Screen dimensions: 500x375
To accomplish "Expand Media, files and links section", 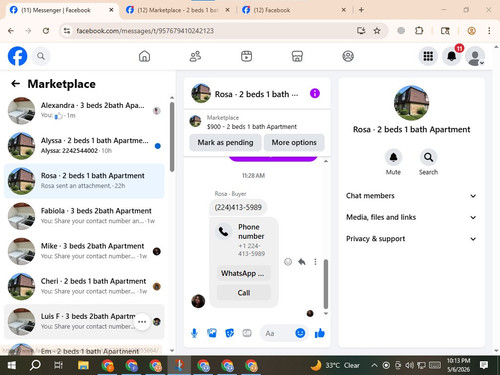I will pyautogui.click(x=411, y=217).
